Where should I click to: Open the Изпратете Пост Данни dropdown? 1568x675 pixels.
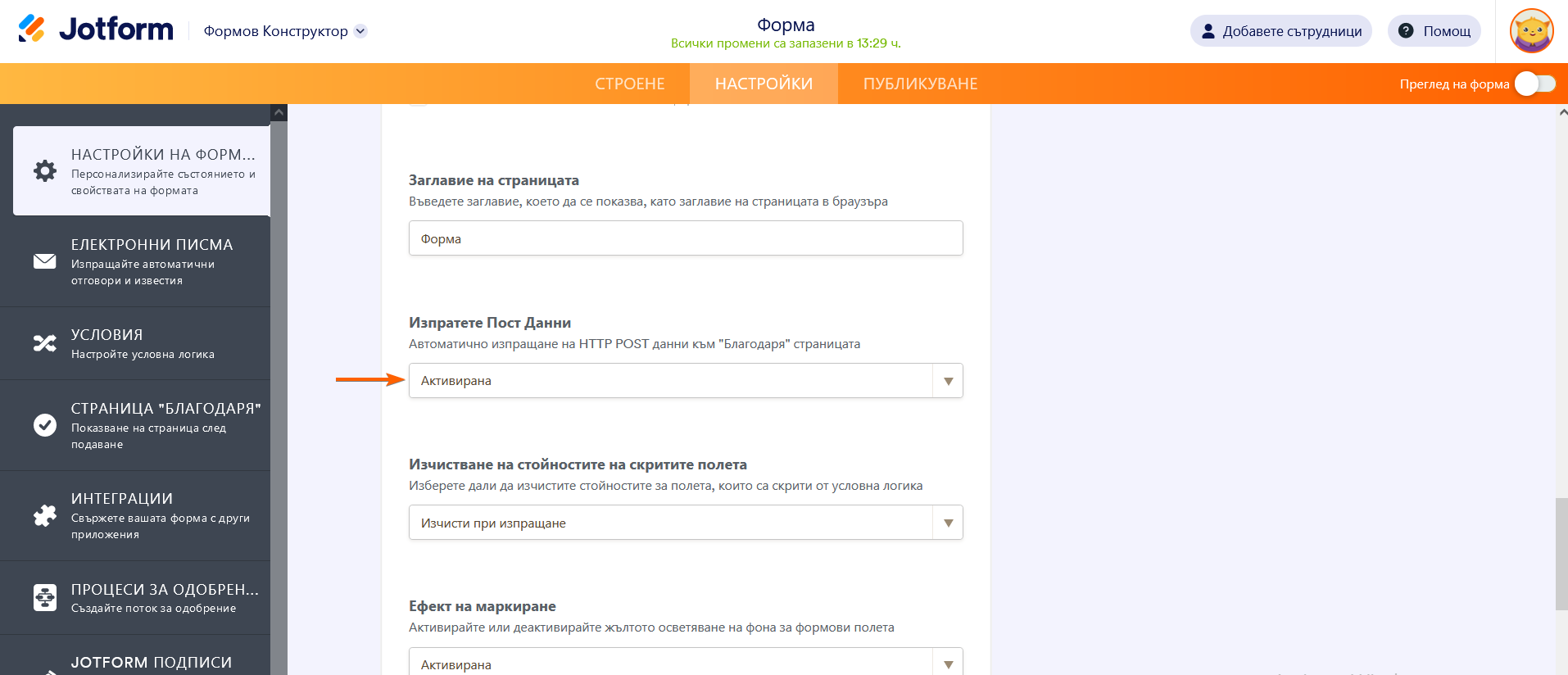click(x=686, y=381)
